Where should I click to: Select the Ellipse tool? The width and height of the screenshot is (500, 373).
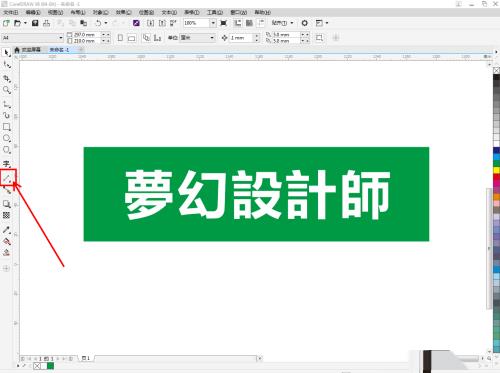[7, 138]
